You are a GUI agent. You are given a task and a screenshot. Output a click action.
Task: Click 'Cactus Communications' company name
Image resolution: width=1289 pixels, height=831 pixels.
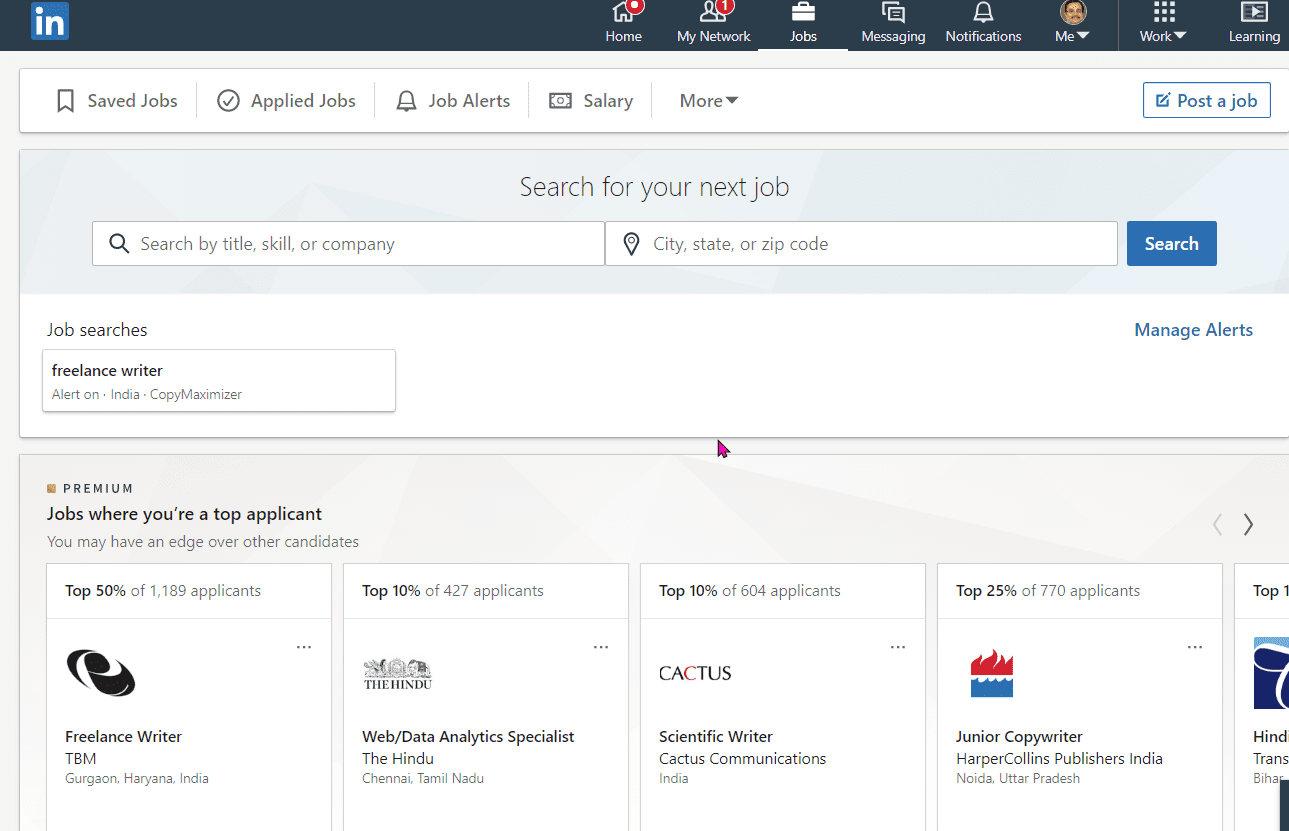click(x=742, y=759)
